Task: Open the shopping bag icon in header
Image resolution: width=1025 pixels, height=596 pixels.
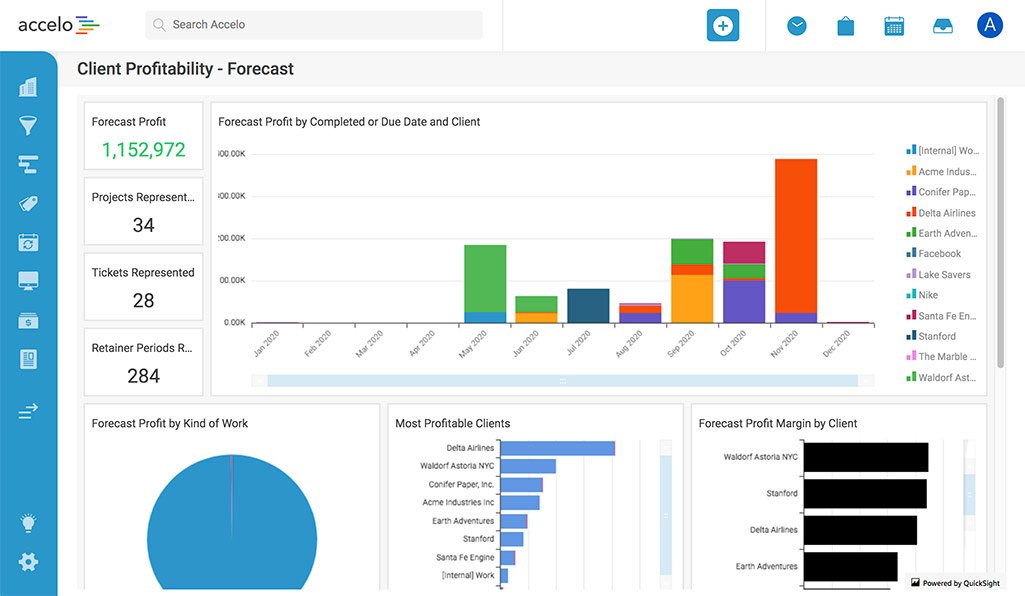Action: tap(845, 26)
